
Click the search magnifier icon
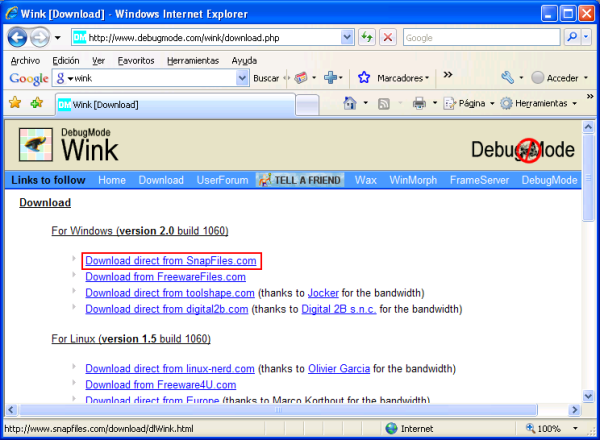click(x=572, y=38)
